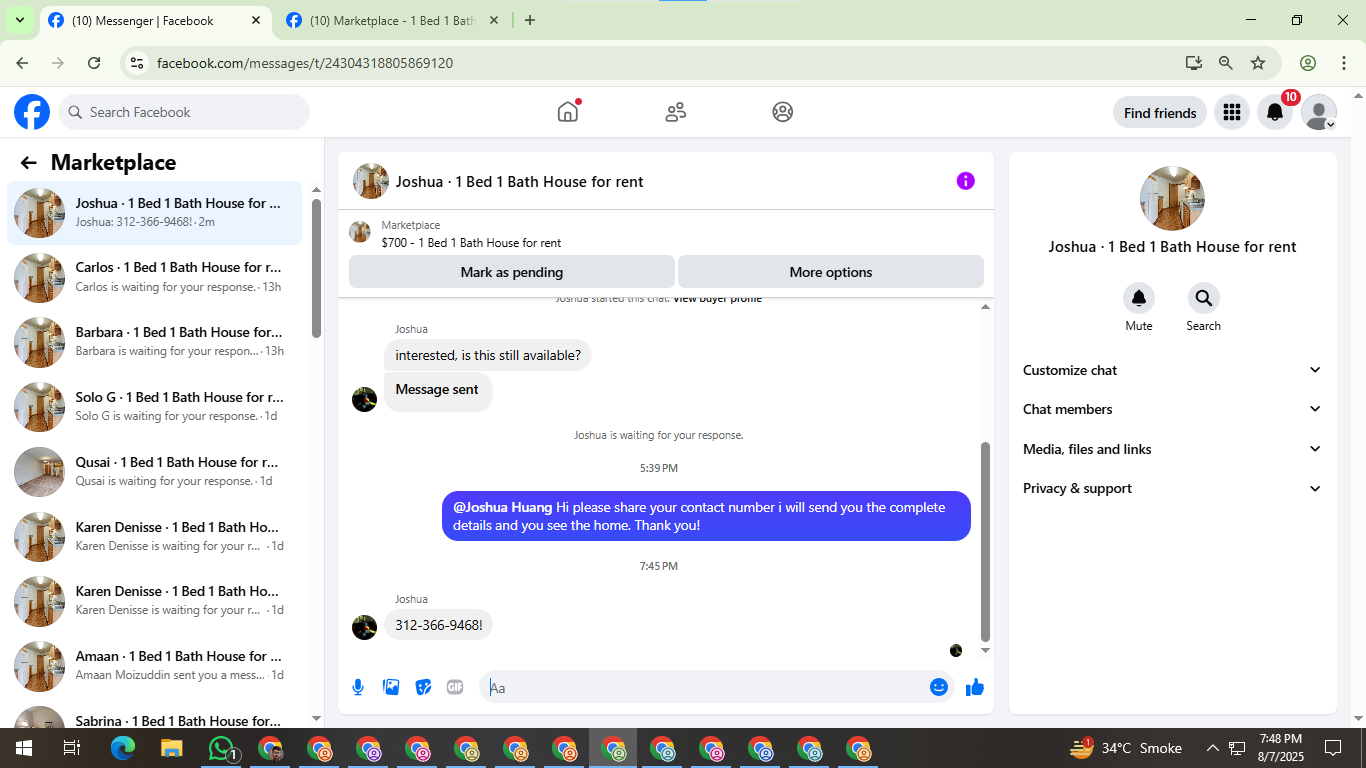Expand Customize chat section
The height and width of the screenshot is (768, 1366).
1172,370
